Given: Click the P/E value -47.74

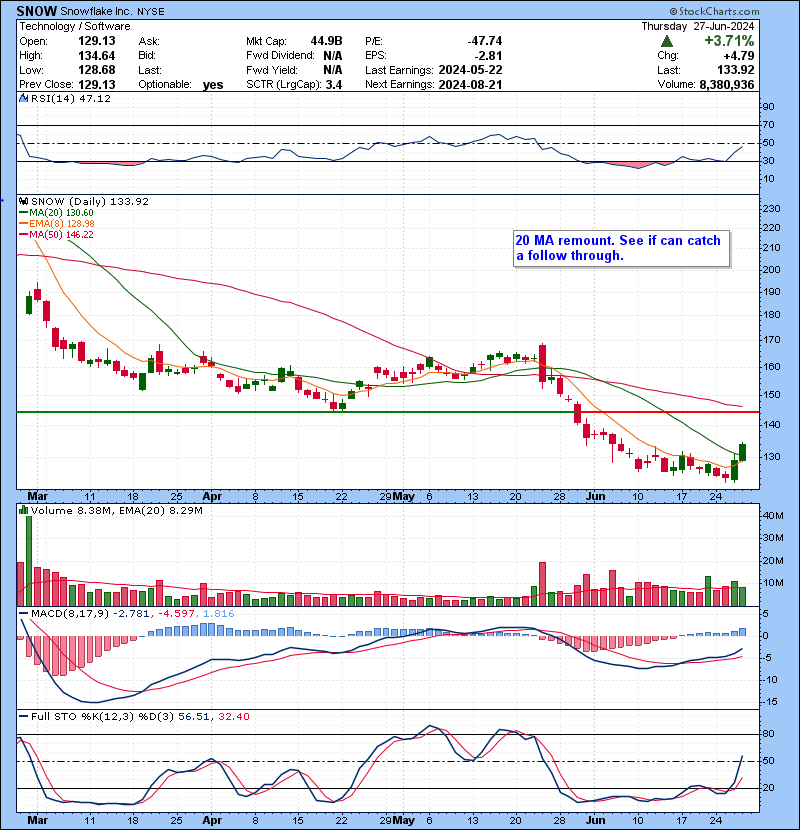Looking at the screenshot, I should (484, 41).
